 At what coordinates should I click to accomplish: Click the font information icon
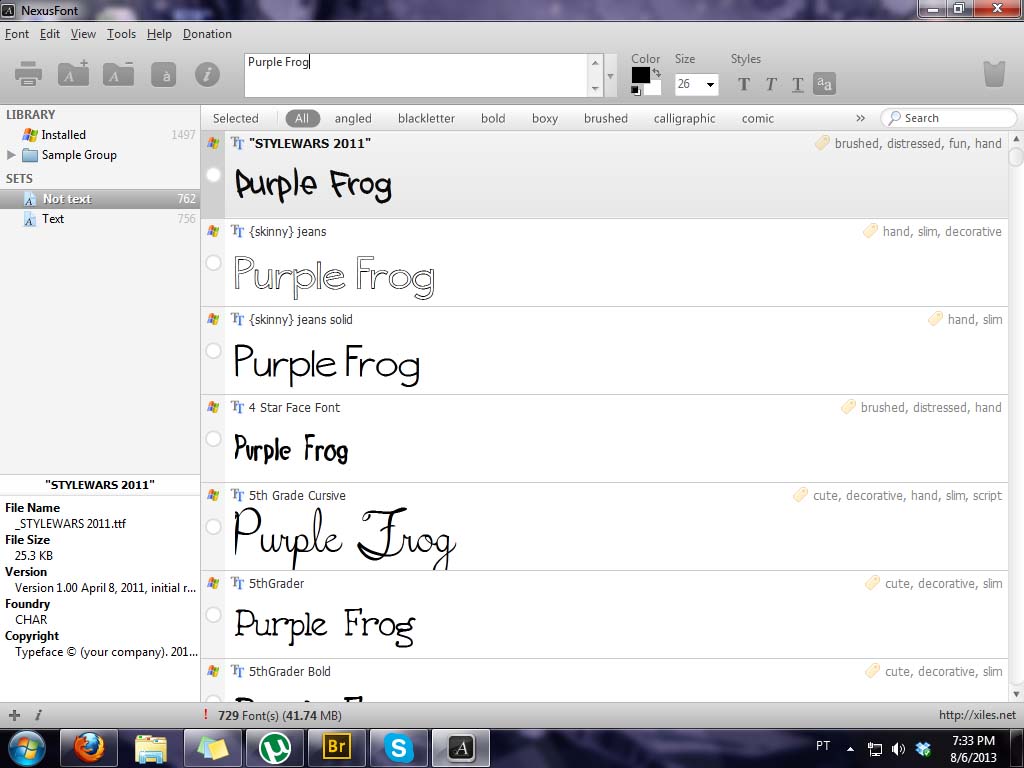click(207, 72)
